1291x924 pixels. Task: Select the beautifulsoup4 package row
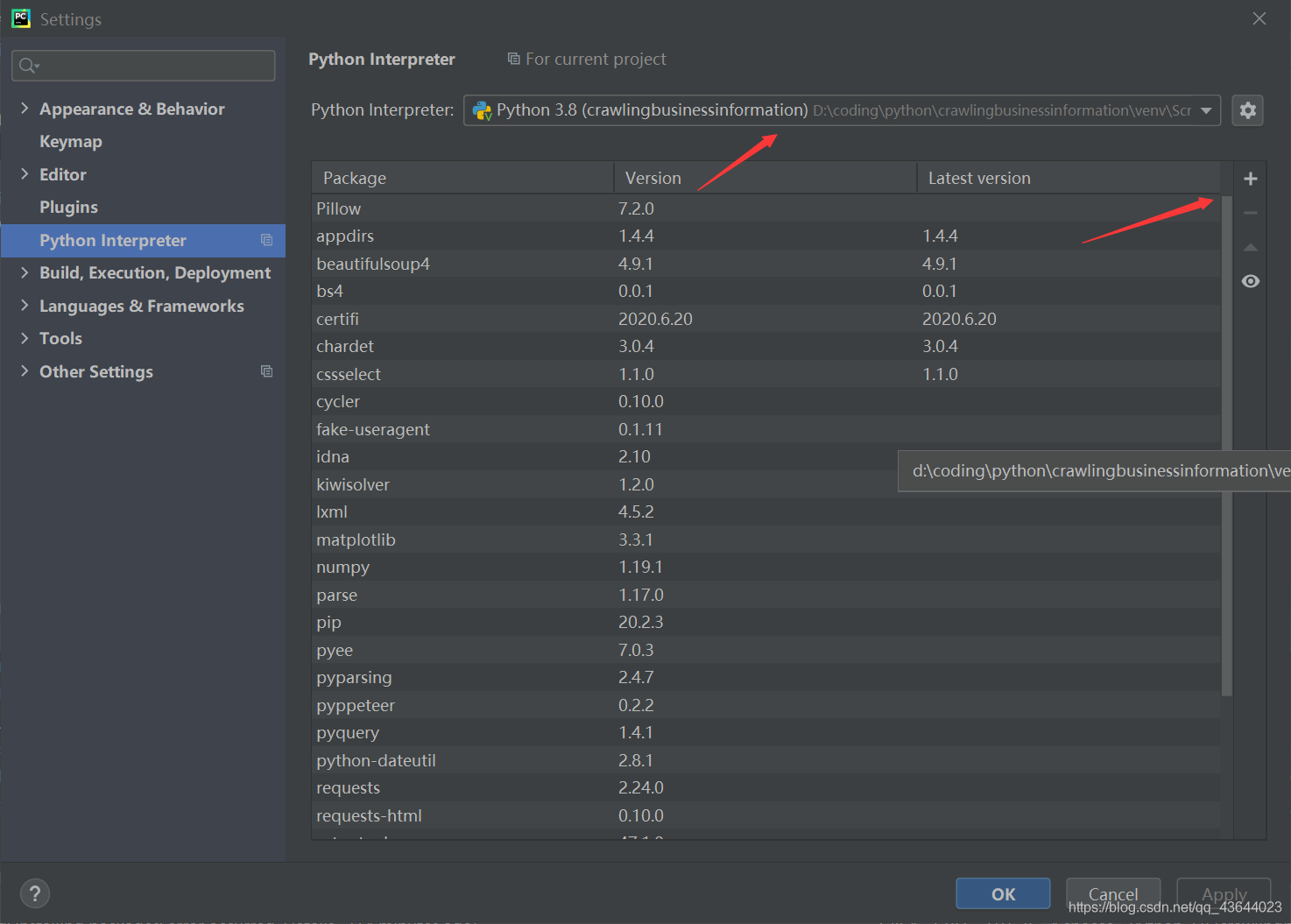(765, 264)
